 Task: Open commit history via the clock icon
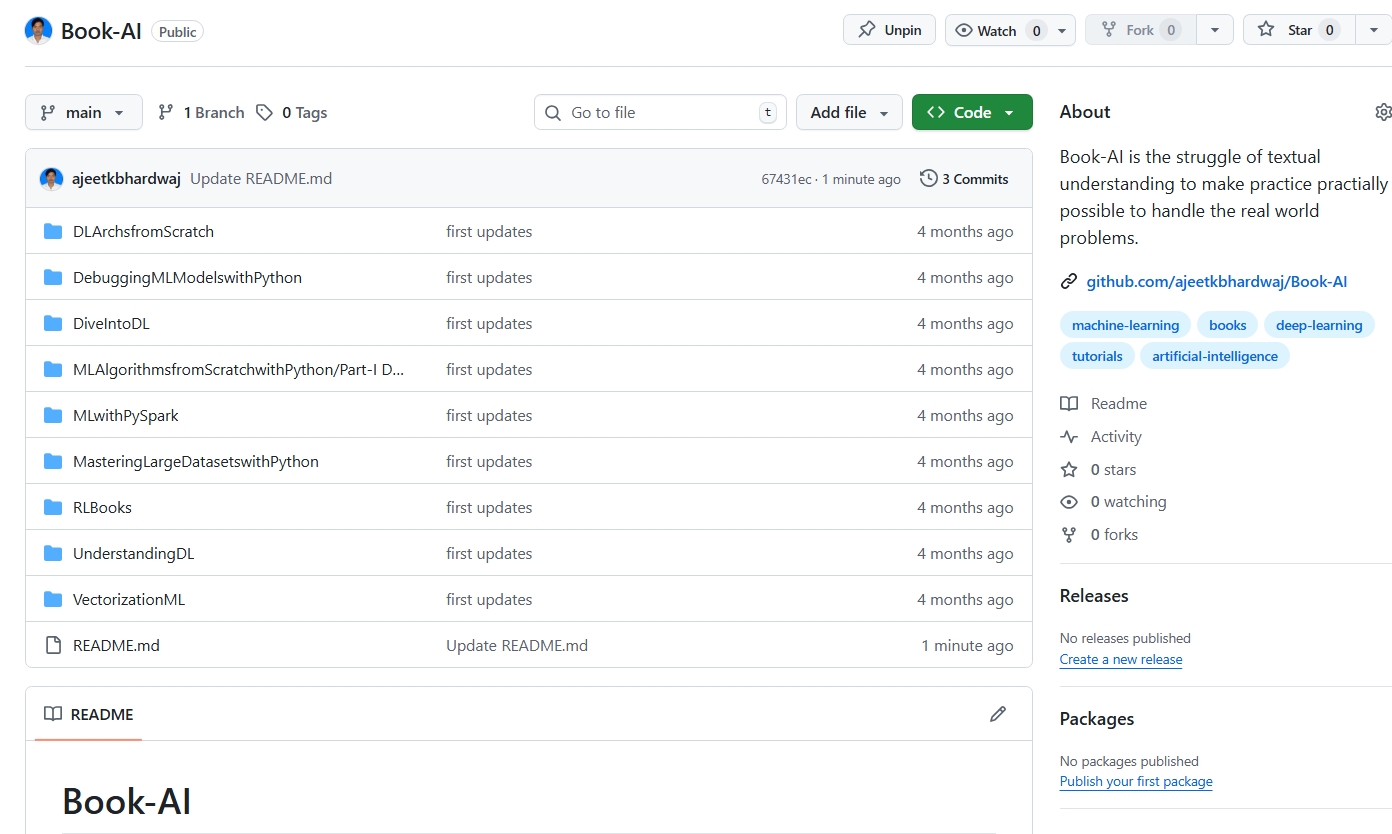click(x=927, y=178)
